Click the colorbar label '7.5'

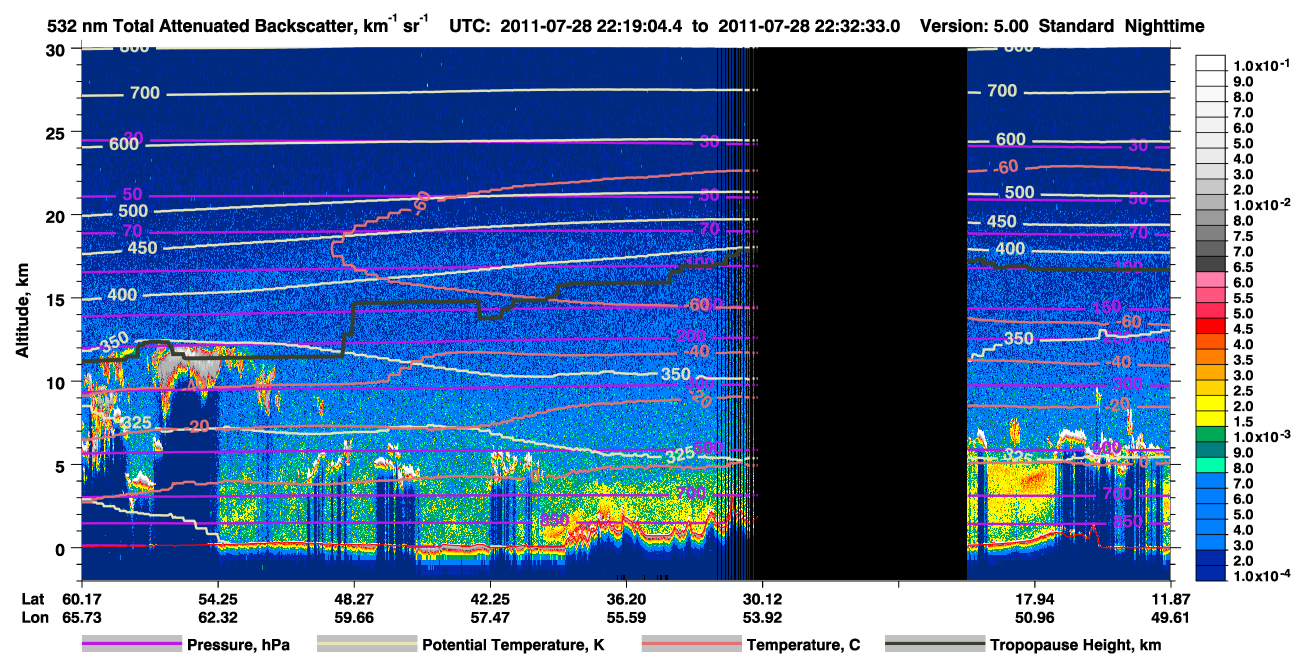tap(1244, 235)
